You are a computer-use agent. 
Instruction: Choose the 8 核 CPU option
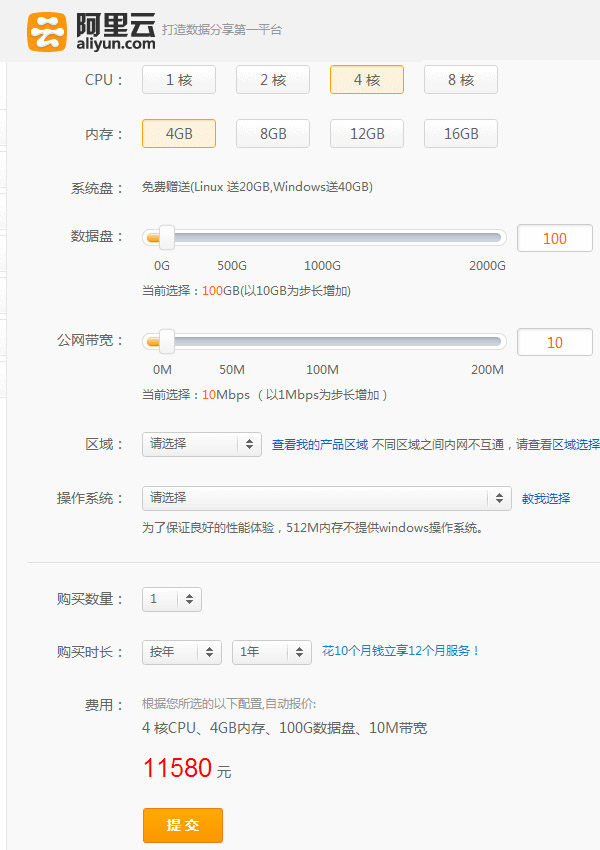coord(461,80)
